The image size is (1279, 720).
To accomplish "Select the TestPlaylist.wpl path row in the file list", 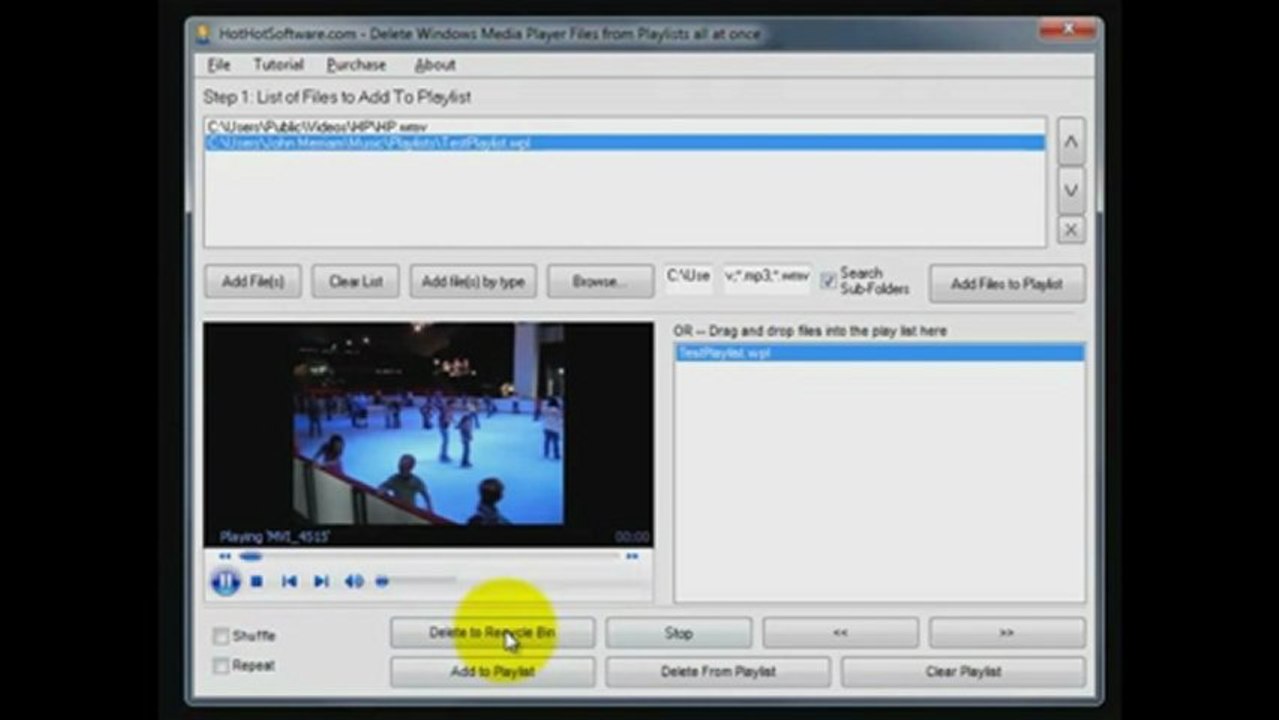I will 625,143.
